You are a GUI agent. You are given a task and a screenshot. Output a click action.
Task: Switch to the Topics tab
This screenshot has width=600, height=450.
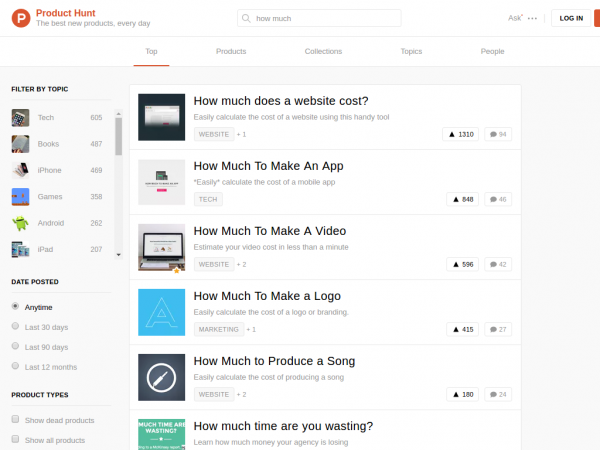tap(411, 51)
